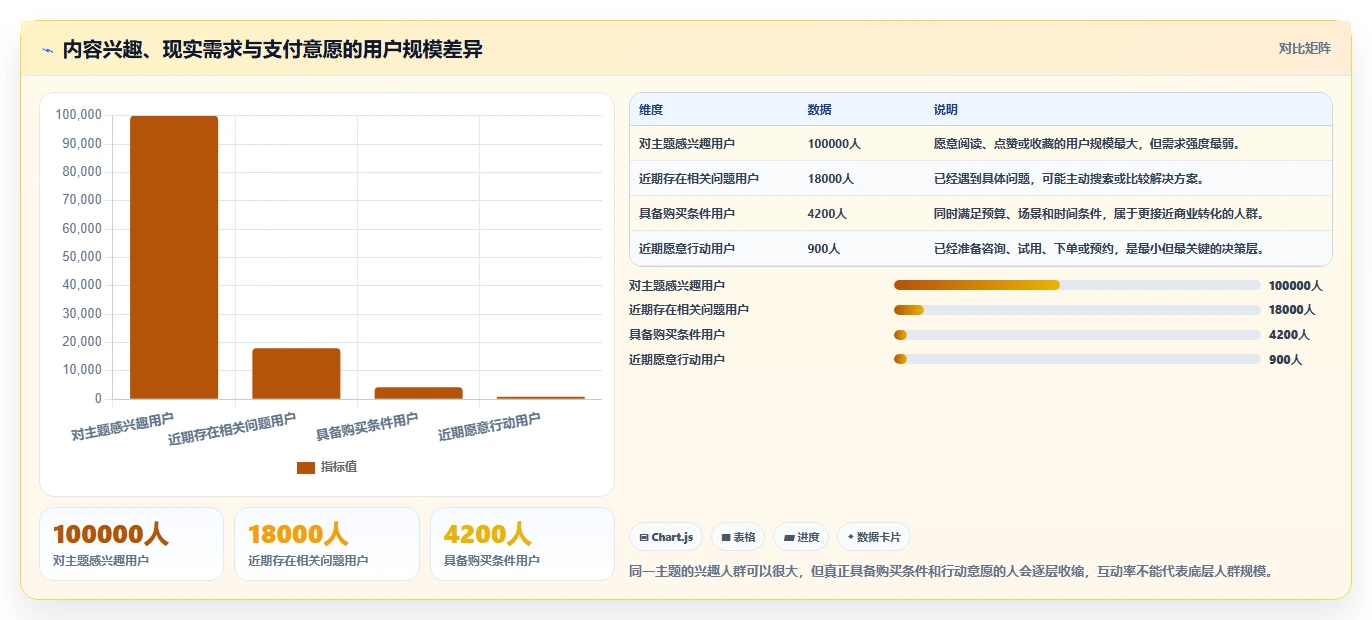Viewport: 1372px width, 620px height.
Task: Select the title 内容兴趣、现实需求与支付意愿的用户规模差异
Action: tap(272, 49)
